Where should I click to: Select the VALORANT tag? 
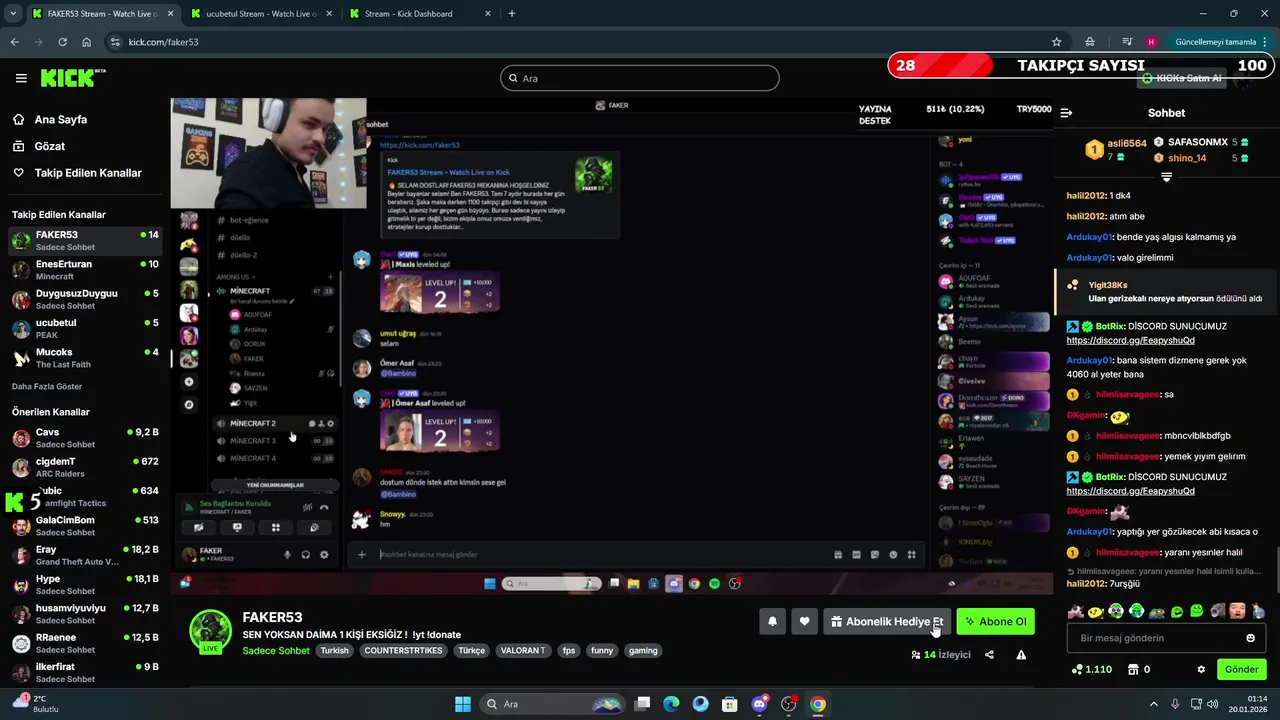point(523,651)
